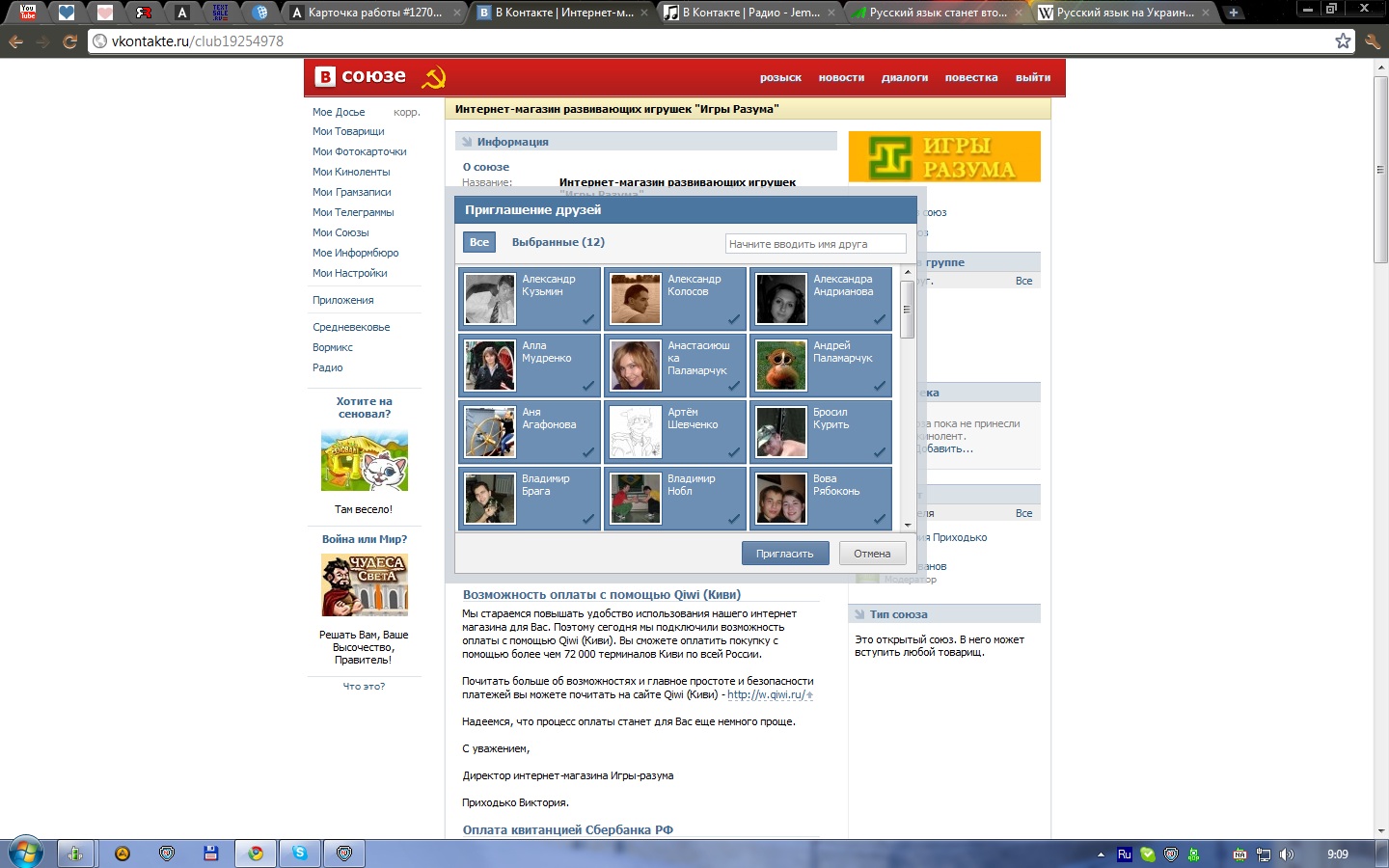The image size is (1389, 868).
Task: Cancel the invitation dialog with 'Отмена'
Action: tap(872, 554)
